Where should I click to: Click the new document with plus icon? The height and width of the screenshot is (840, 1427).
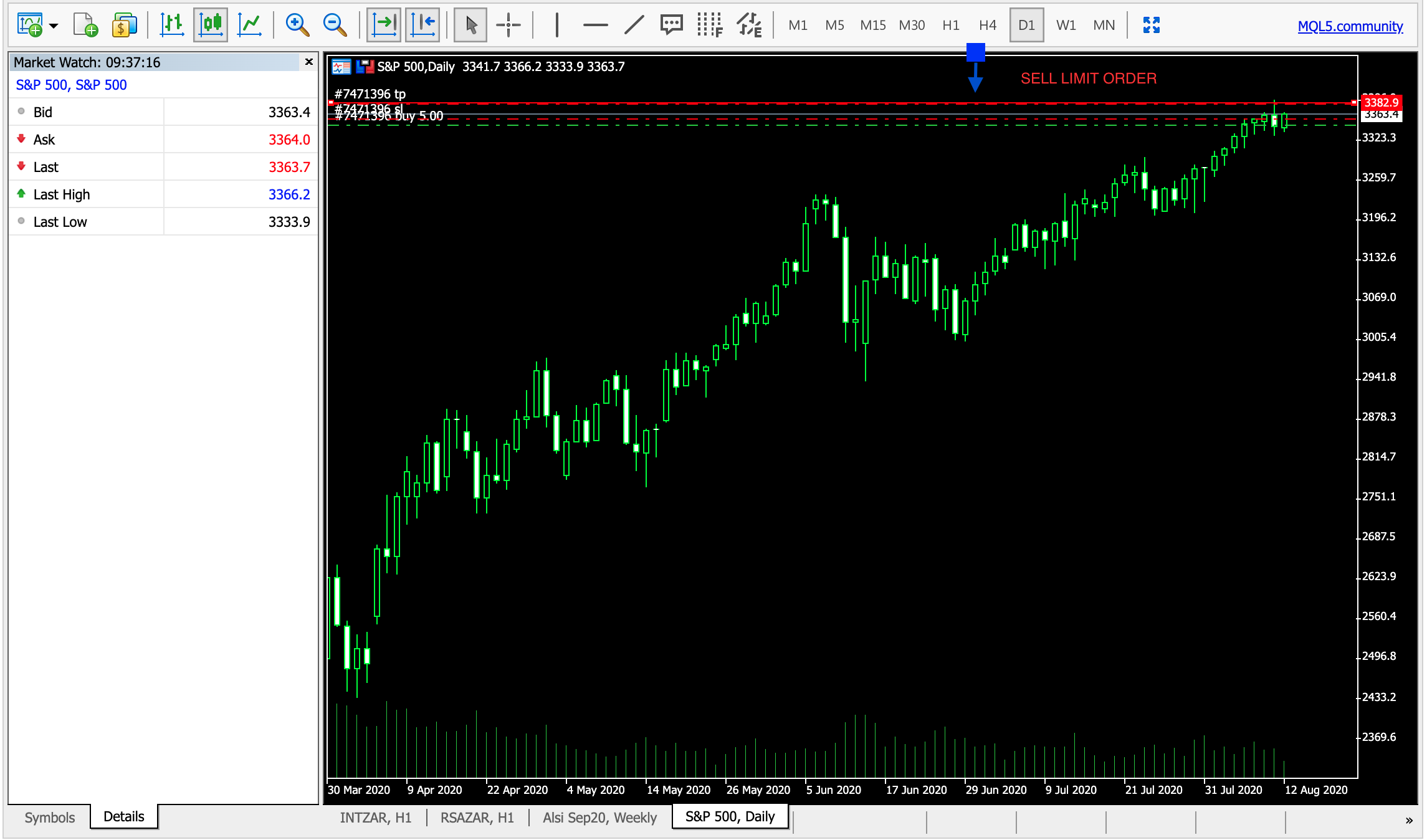[x=85, y=25]
